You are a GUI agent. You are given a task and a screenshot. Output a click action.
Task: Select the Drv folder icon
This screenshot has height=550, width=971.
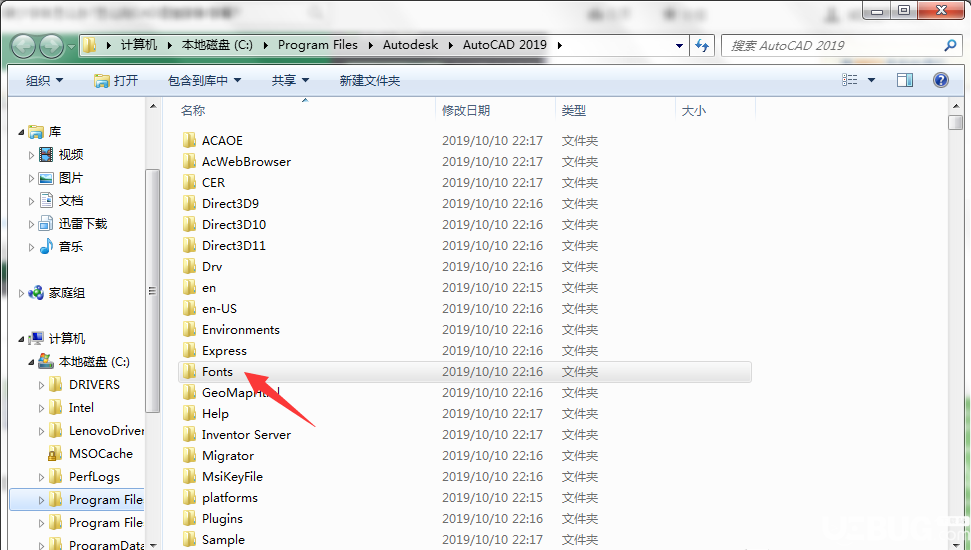click(x=189, y=266)
